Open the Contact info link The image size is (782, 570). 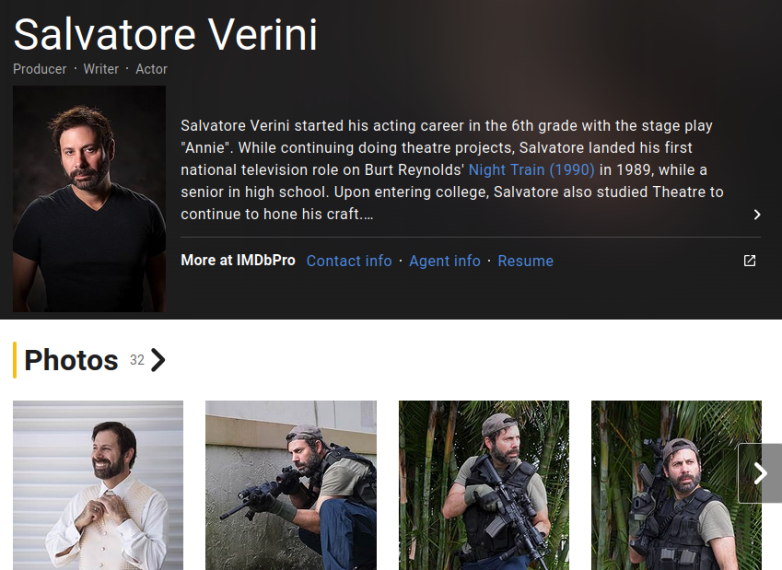click(349, 261)
